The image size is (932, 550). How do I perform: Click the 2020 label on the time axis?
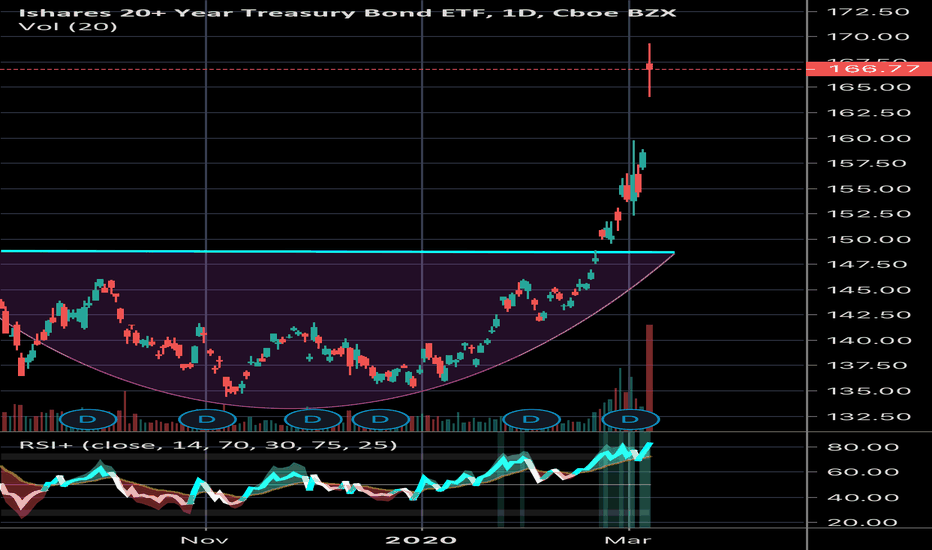coord(421,540)
